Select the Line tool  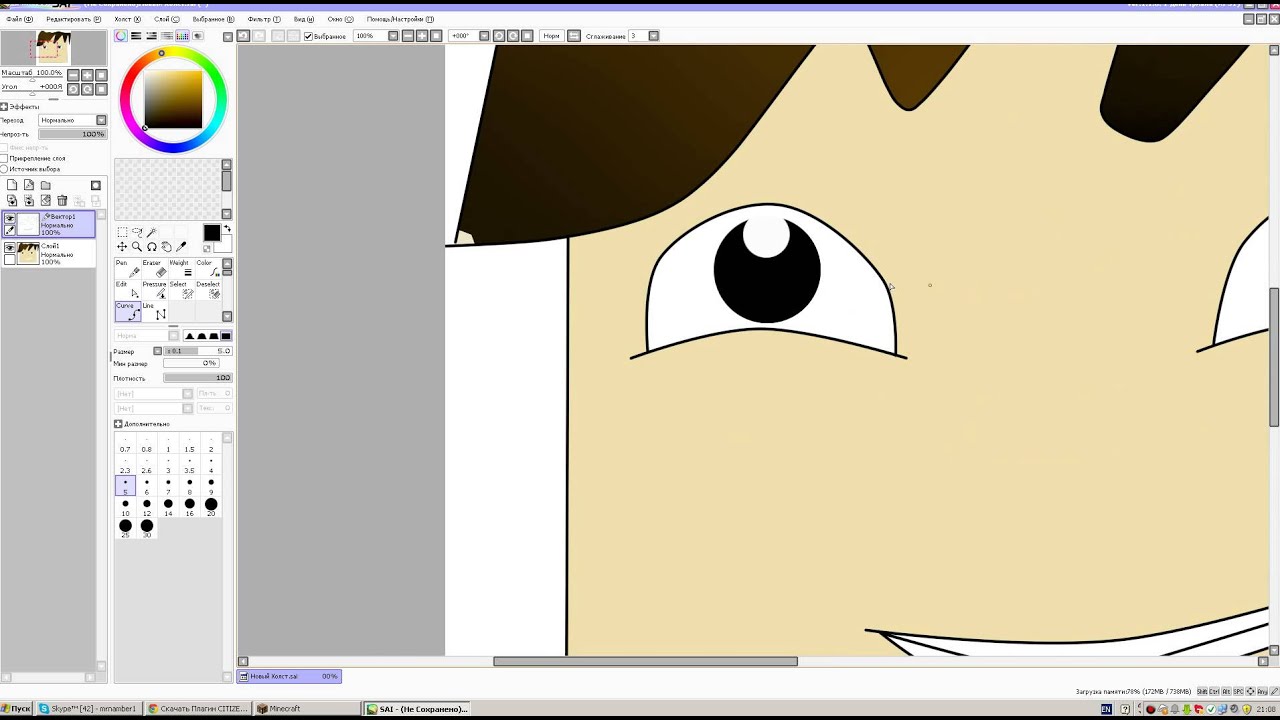(x=153, y=311)
